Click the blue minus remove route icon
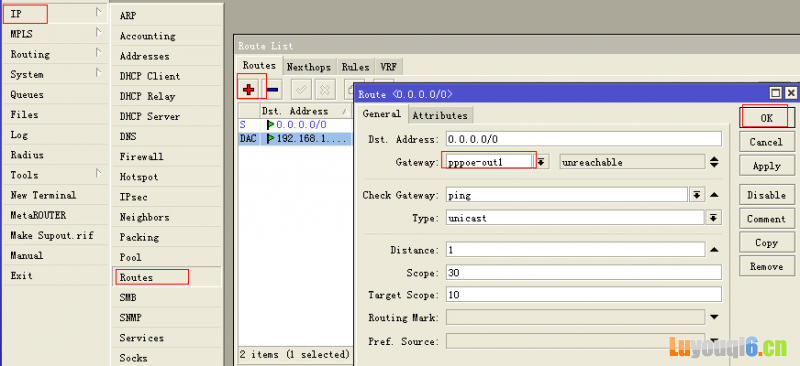Viewport: 800px width, 366px height. (x=272, y=90)
